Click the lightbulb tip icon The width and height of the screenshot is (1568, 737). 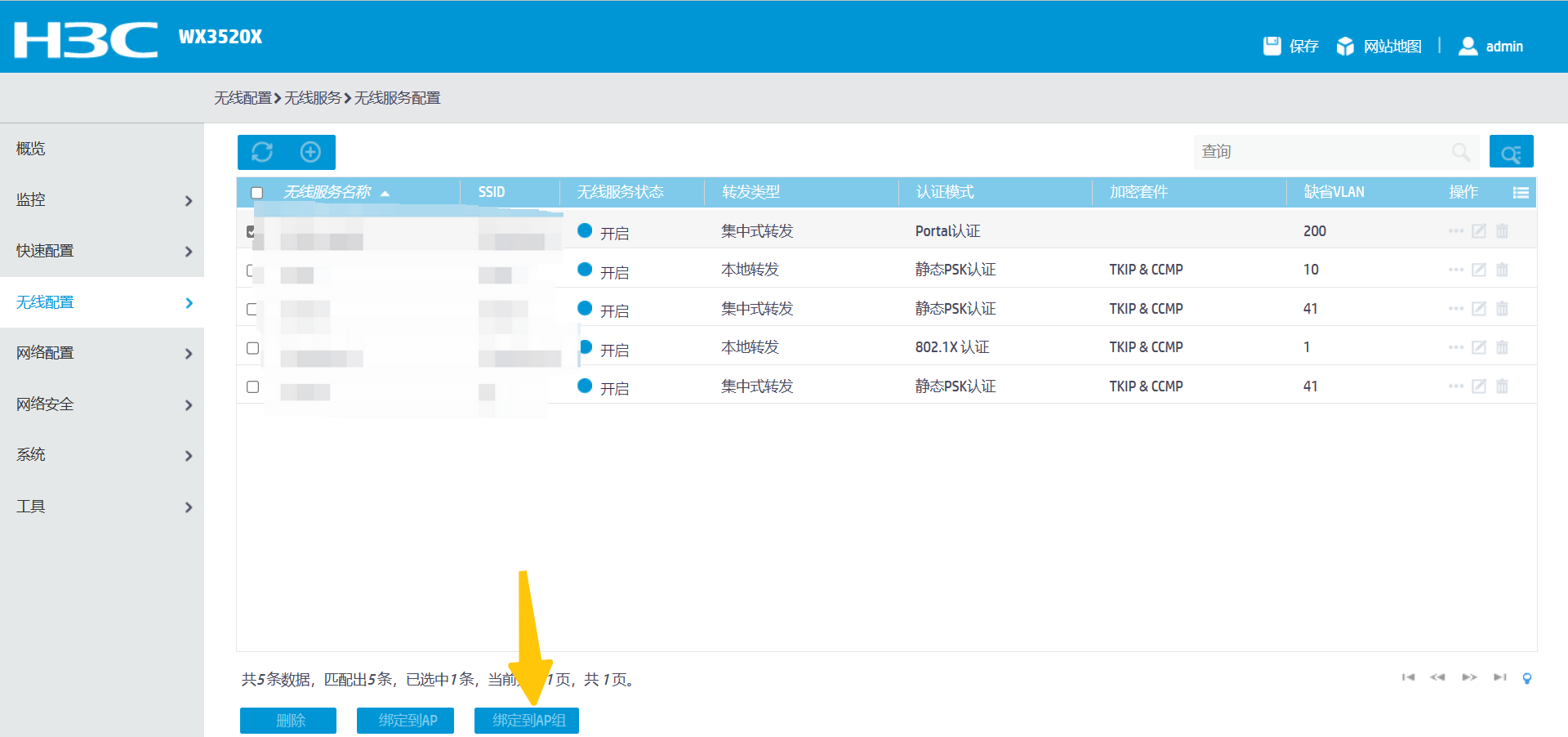[1527, 678]
